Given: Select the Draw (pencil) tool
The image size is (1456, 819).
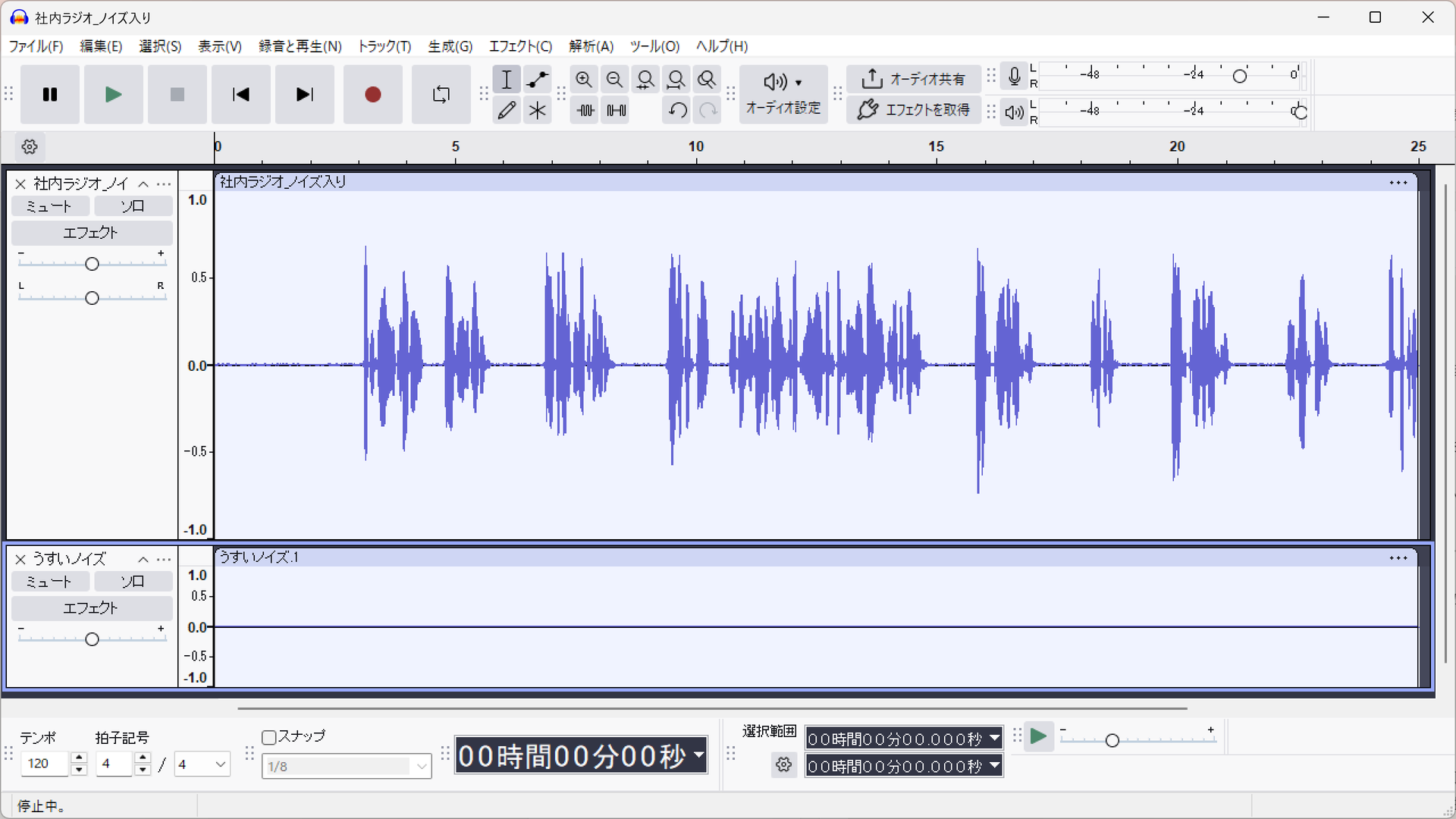Looking at the screenshot, I should tap(507, 111).
